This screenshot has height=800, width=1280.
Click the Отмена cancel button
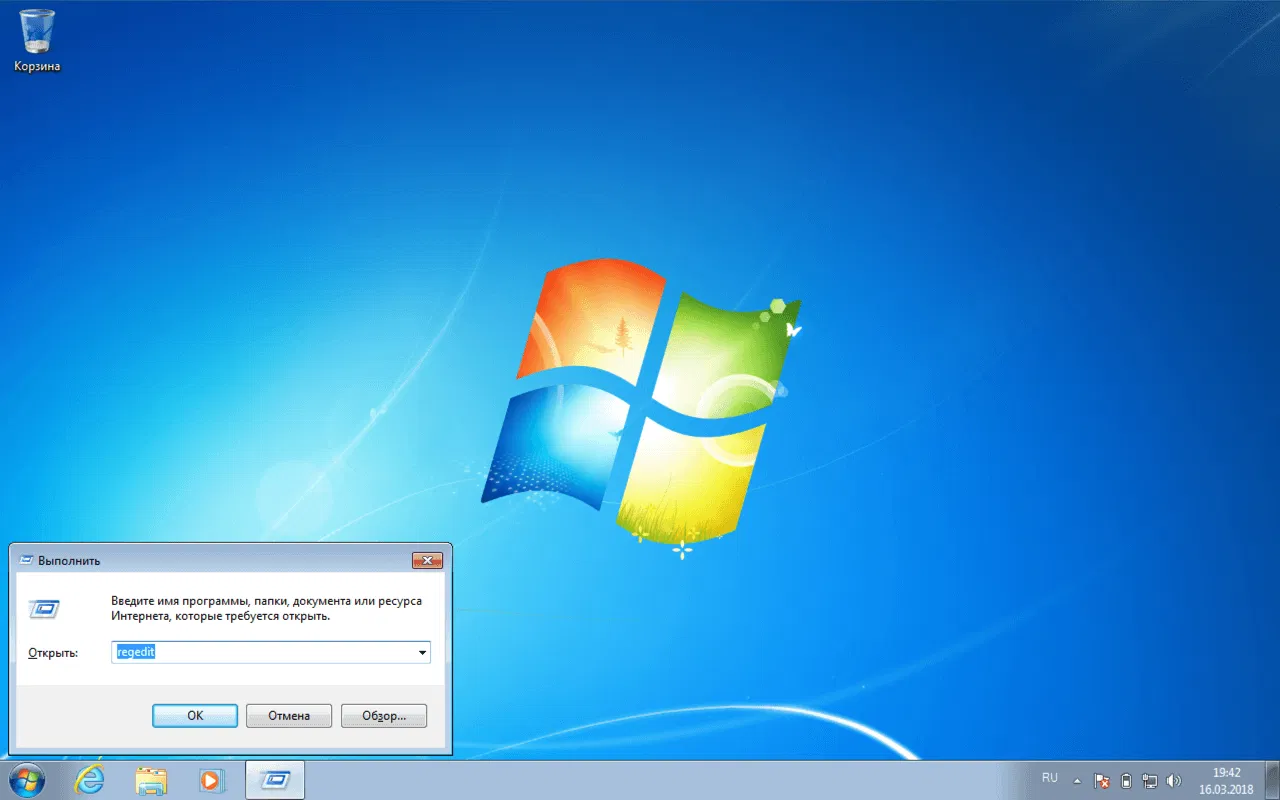[289, 715]
